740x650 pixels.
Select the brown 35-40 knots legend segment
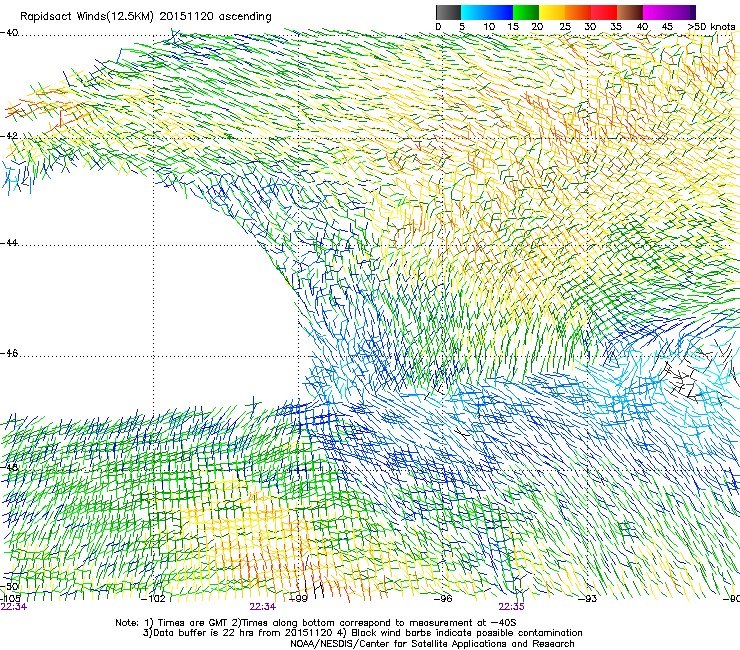(x=630, y=12)
